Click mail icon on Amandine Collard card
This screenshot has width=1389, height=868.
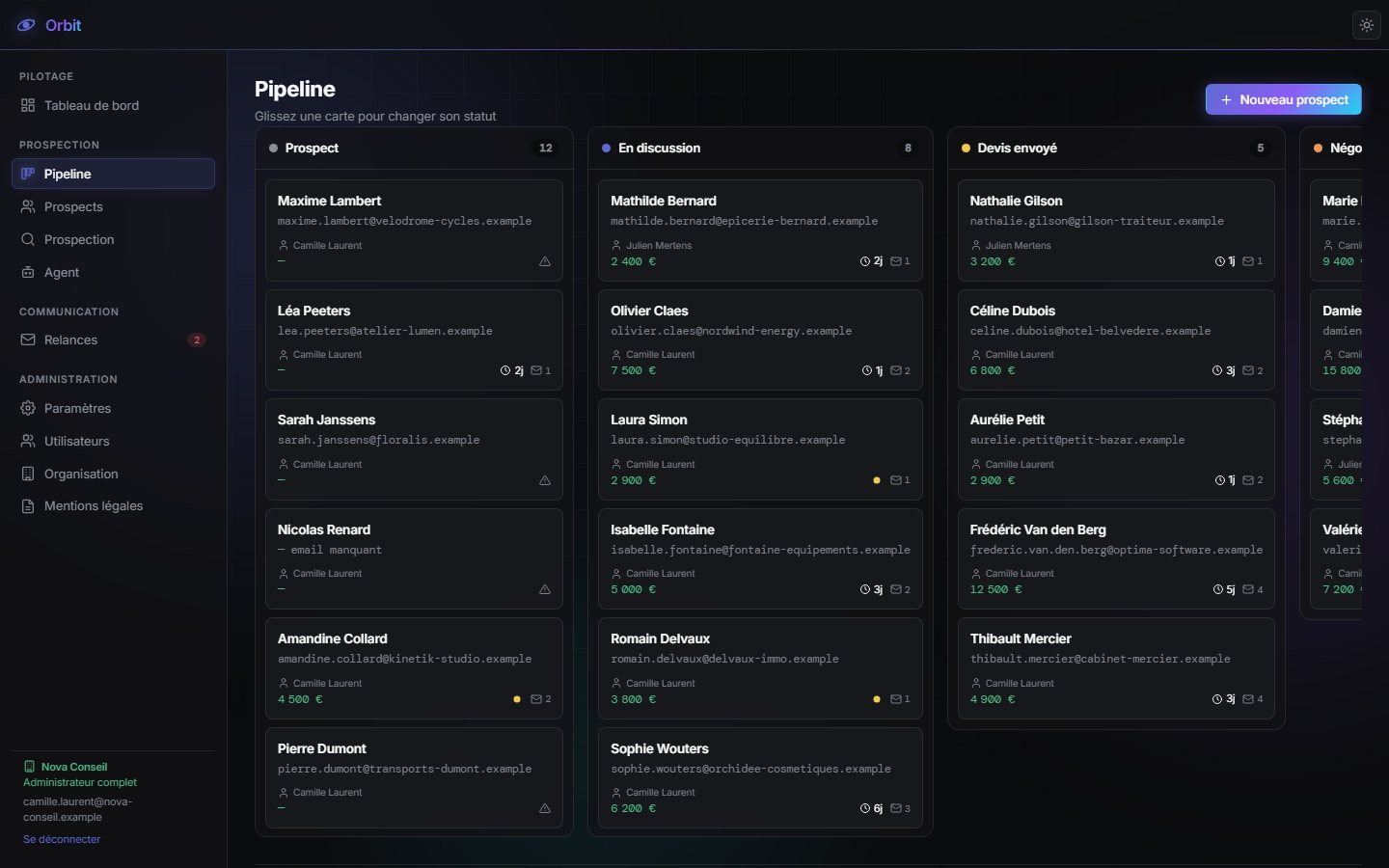pyautogui.click(x=536, y=699)
